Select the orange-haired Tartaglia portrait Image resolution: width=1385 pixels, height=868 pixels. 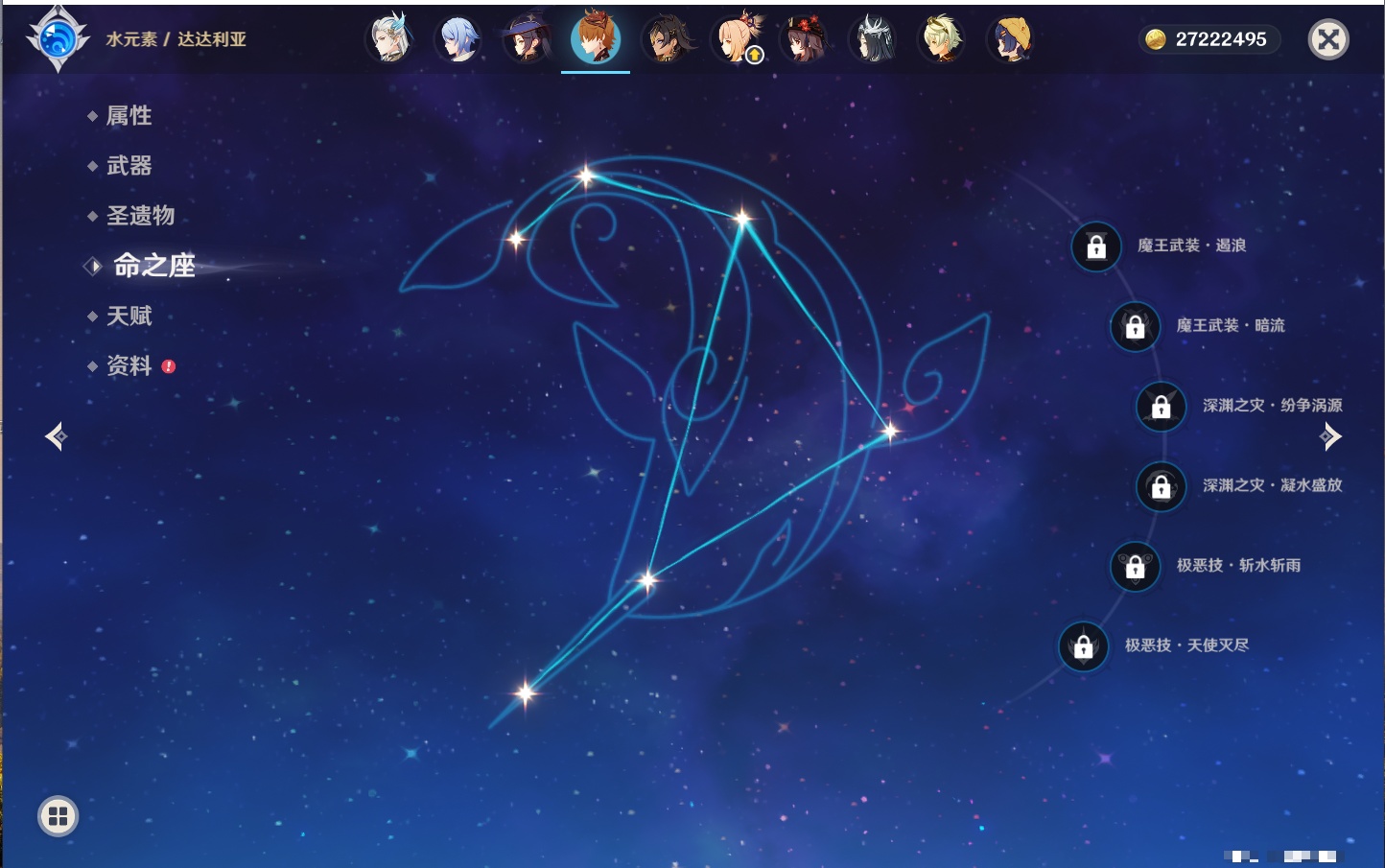pyautogui.click(x=596, y=39)
